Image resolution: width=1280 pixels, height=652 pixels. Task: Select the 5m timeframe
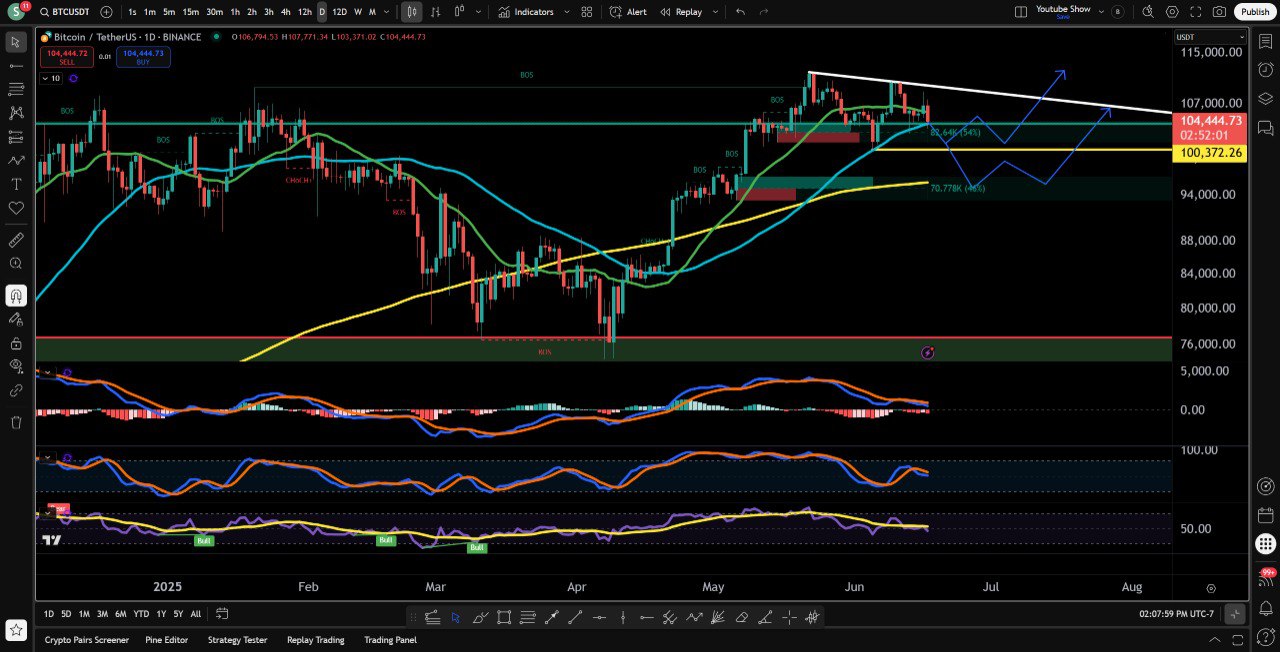pos(169,12)
